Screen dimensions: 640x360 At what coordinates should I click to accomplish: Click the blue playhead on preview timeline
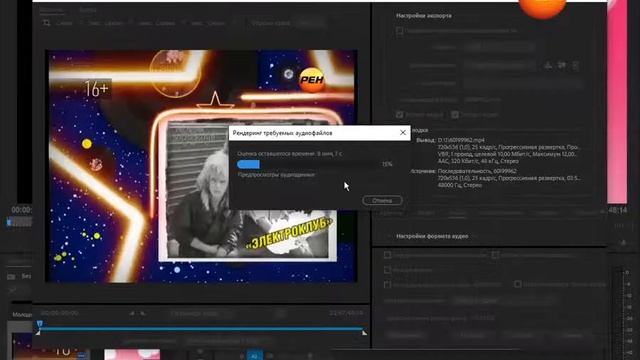(40, 324)
